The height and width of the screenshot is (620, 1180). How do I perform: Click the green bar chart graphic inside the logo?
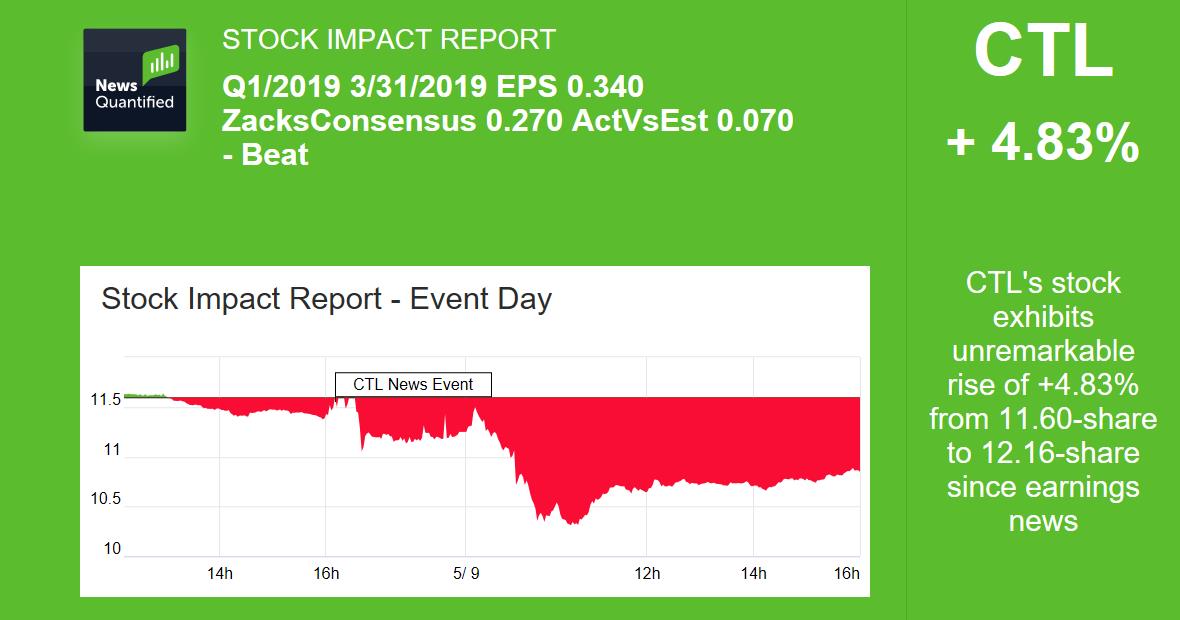[x=160, y=66]
